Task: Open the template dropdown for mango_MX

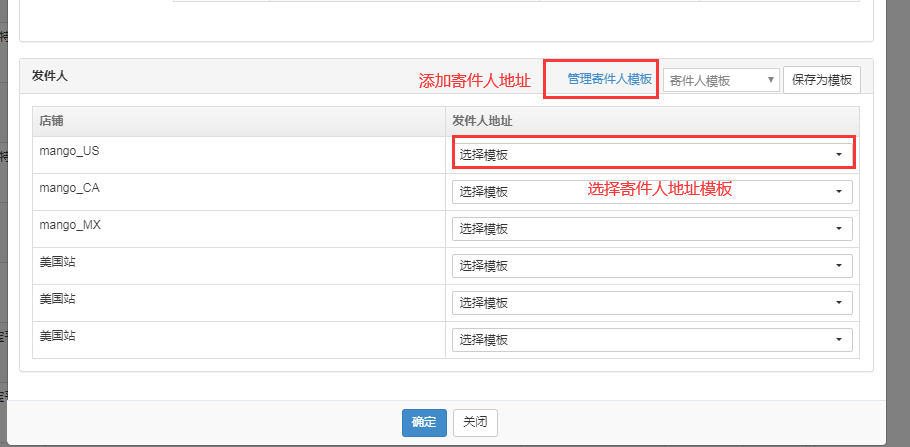Action: tap(652, 228)
